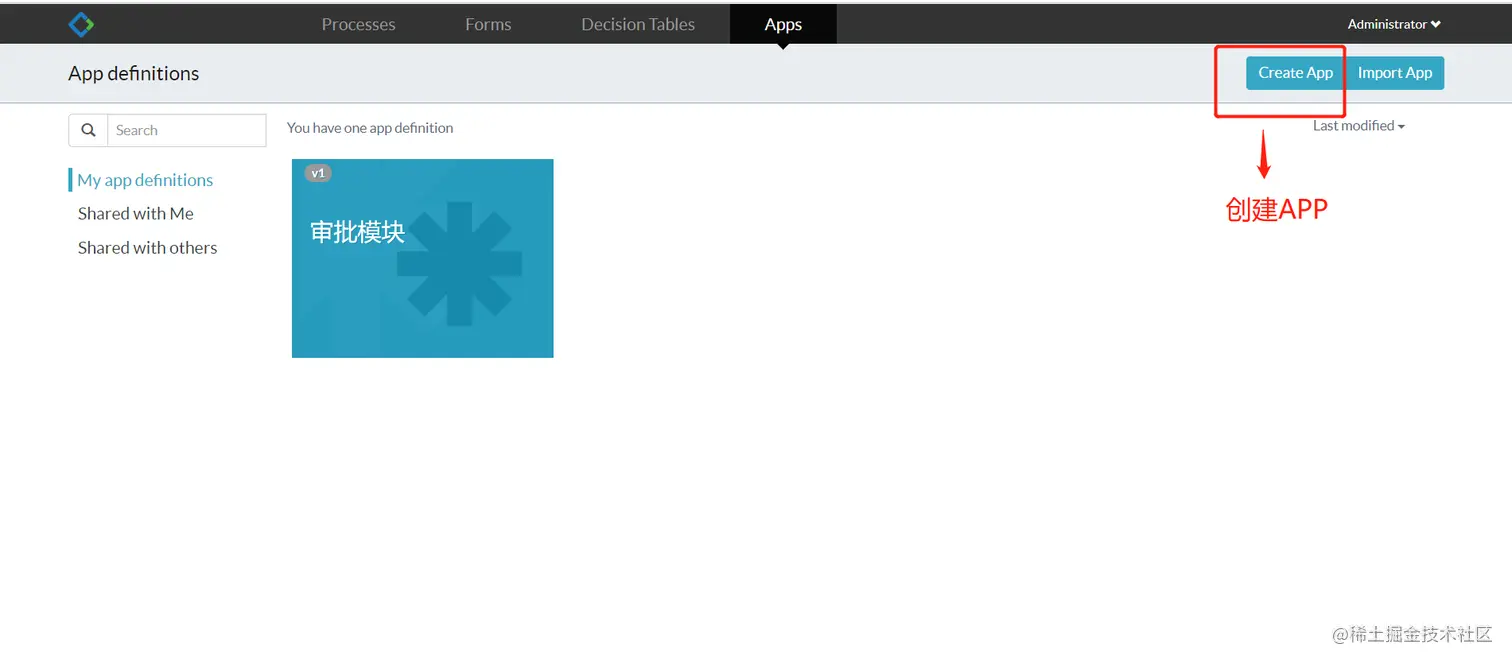1512x664 pixels.
Task: Select Shared with Me filter
Action: (x=136, y=214)
